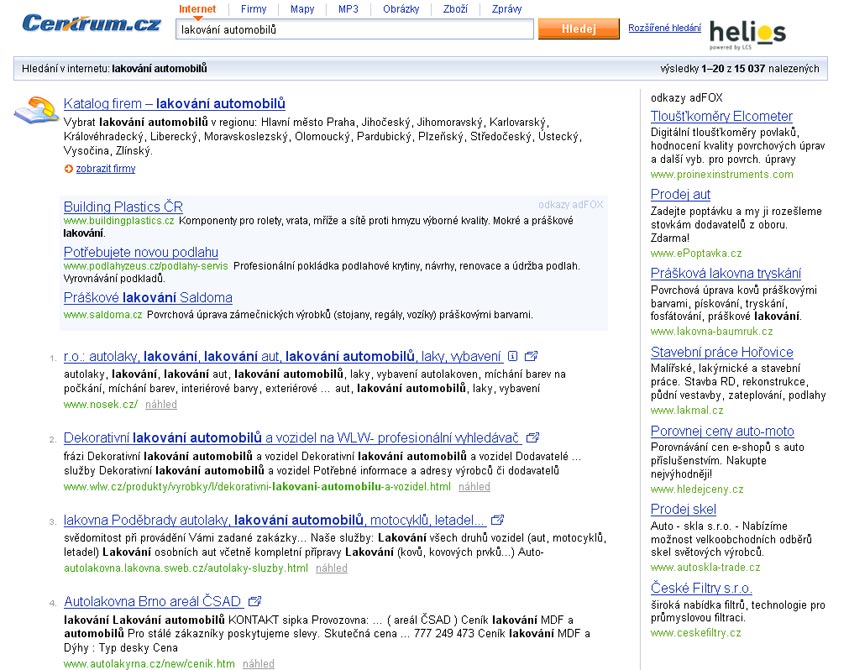Open first result r.o.: autolaky, lakování
This screenshot has height=670, width=849.
pyautogui.click(x=282, y=356)
